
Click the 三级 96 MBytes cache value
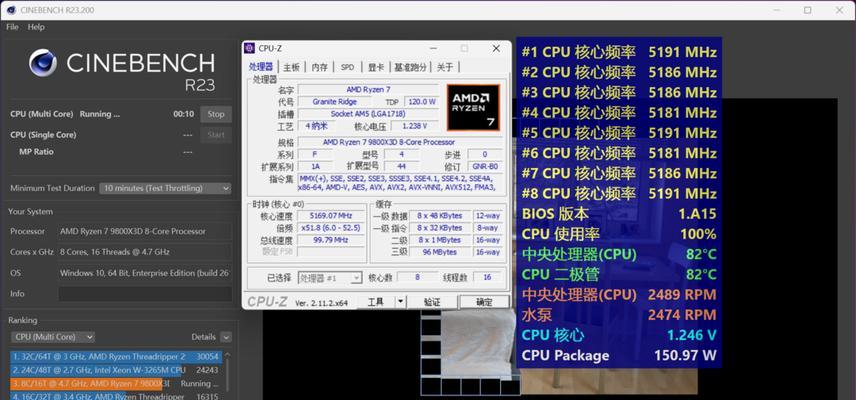[439, 252]
